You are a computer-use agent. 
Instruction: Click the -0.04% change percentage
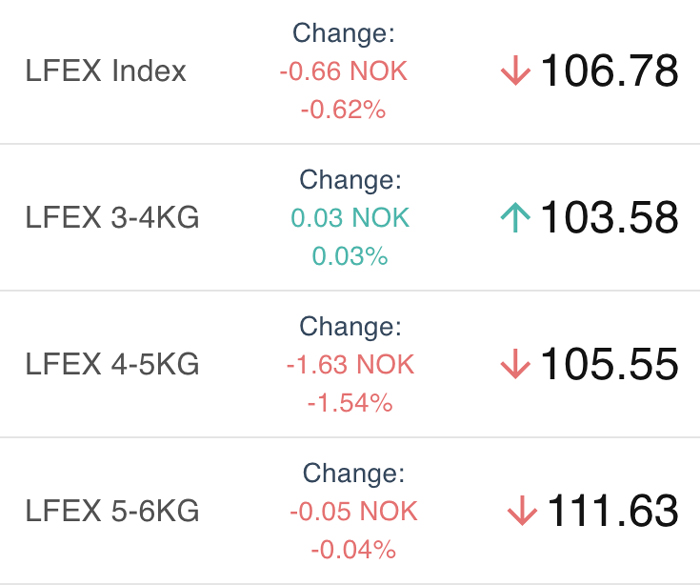coord(354,549)
